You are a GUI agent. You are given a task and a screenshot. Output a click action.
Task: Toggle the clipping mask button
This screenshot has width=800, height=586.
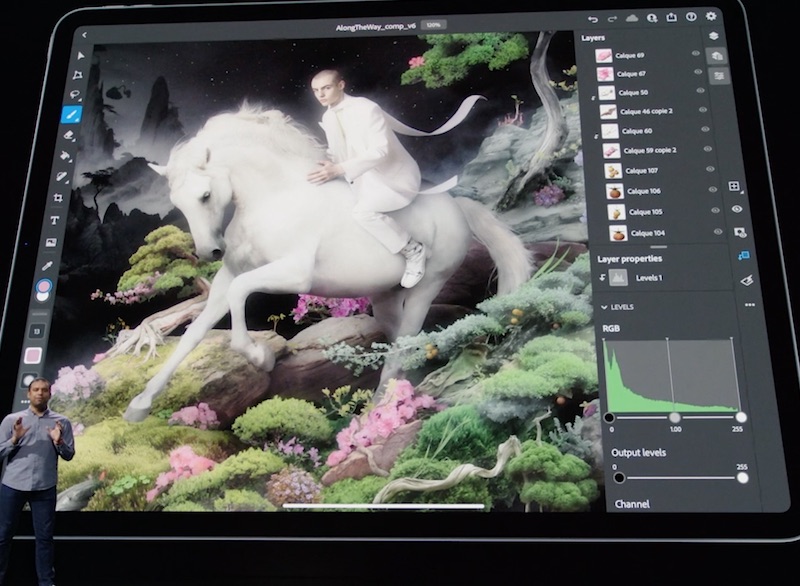(743, 256)
